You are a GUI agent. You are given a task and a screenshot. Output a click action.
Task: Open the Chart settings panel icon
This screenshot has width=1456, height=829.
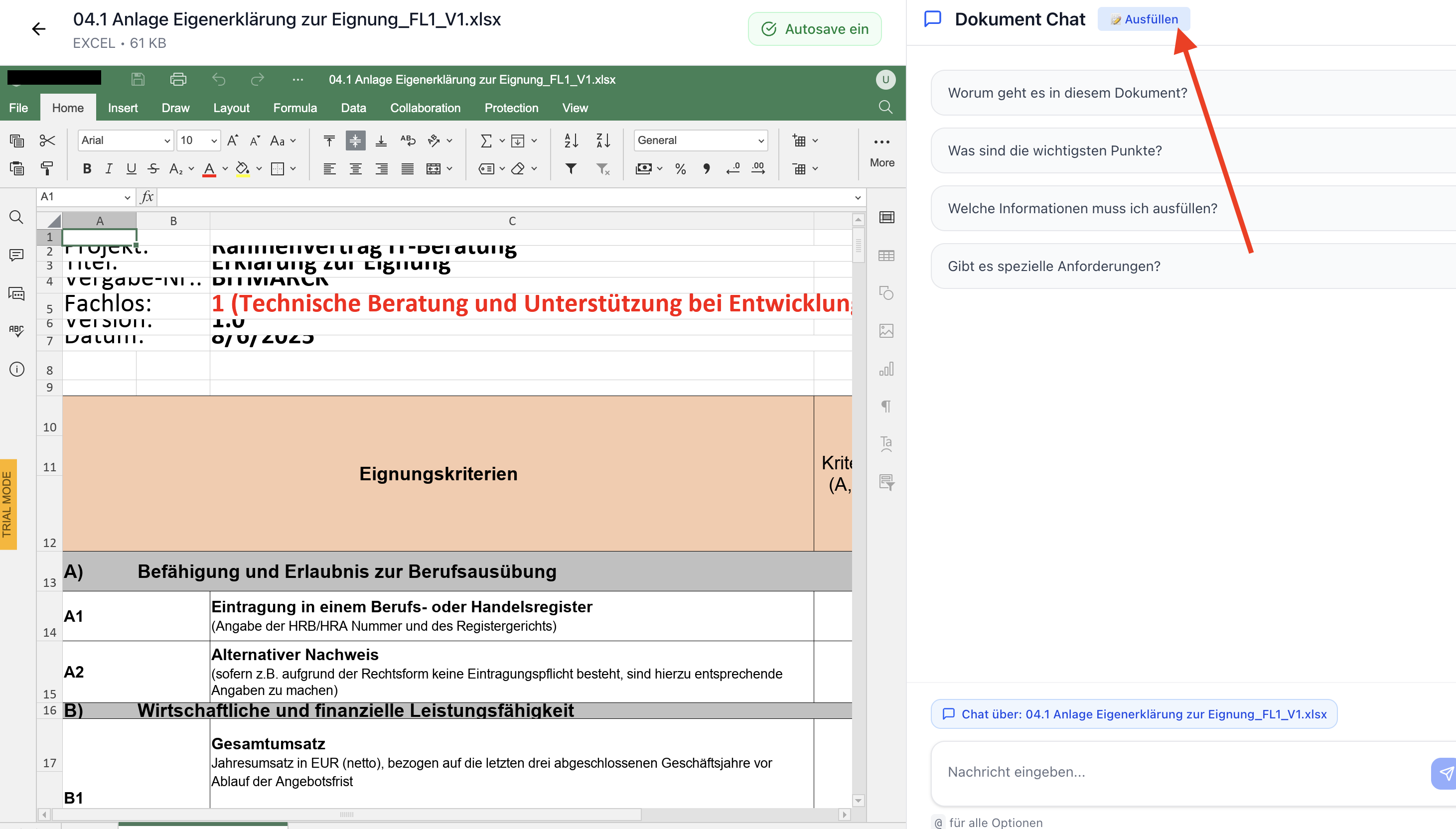point(886,369)
